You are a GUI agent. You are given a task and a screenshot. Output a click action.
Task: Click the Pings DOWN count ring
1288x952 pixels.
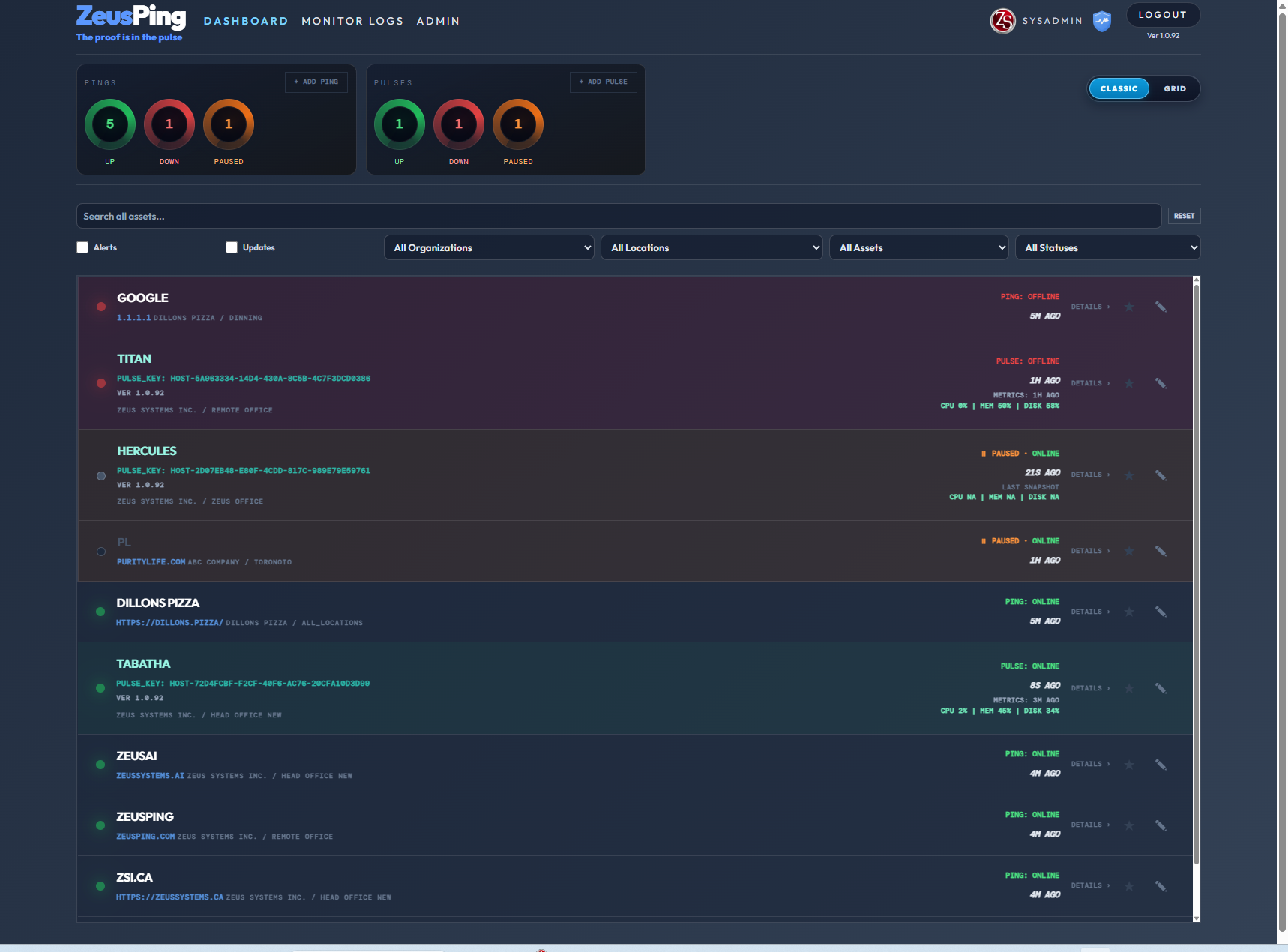point(169,124)
